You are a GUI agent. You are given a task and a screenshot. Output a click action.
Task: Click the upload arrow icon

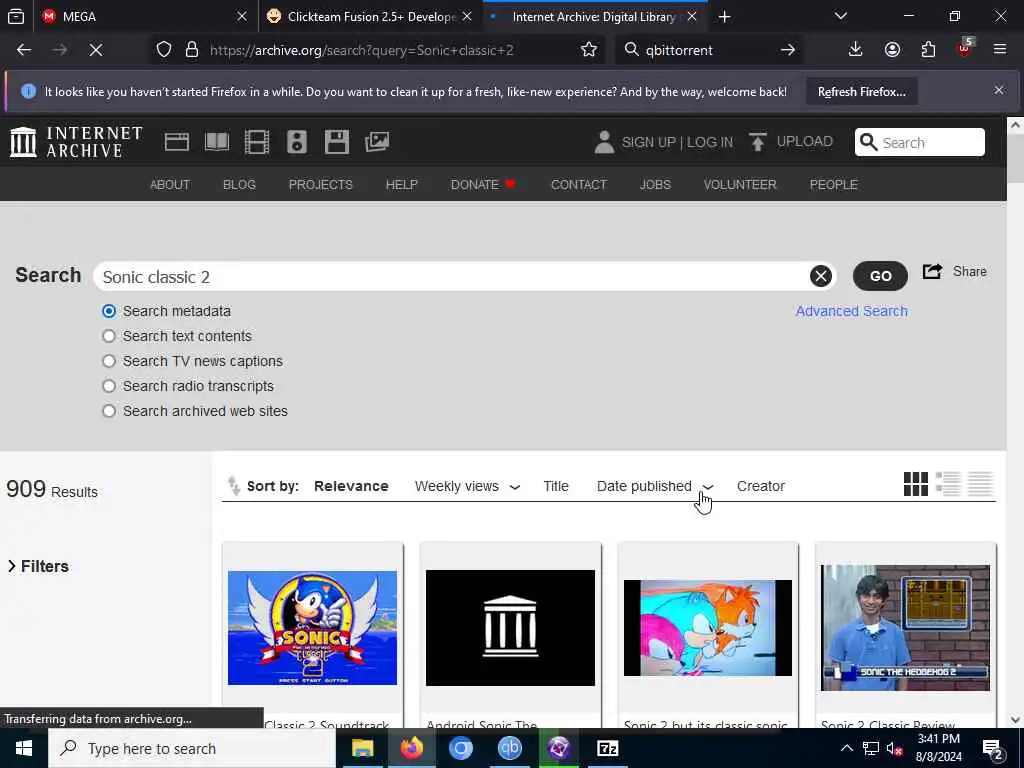pos(758,142)
